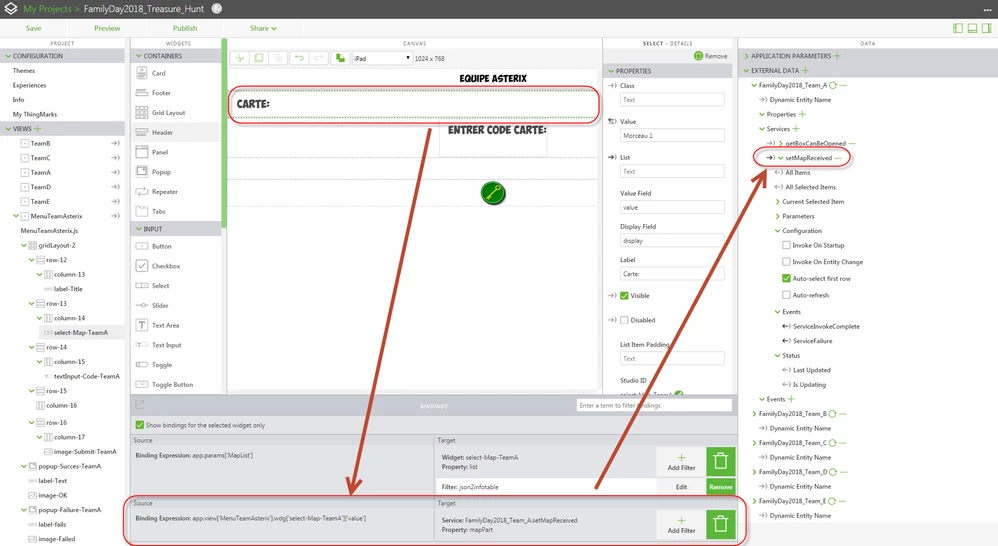This screenshot has height=546, width=998.
Task: Add external data with the plus icon
Action: coord(805,71)
